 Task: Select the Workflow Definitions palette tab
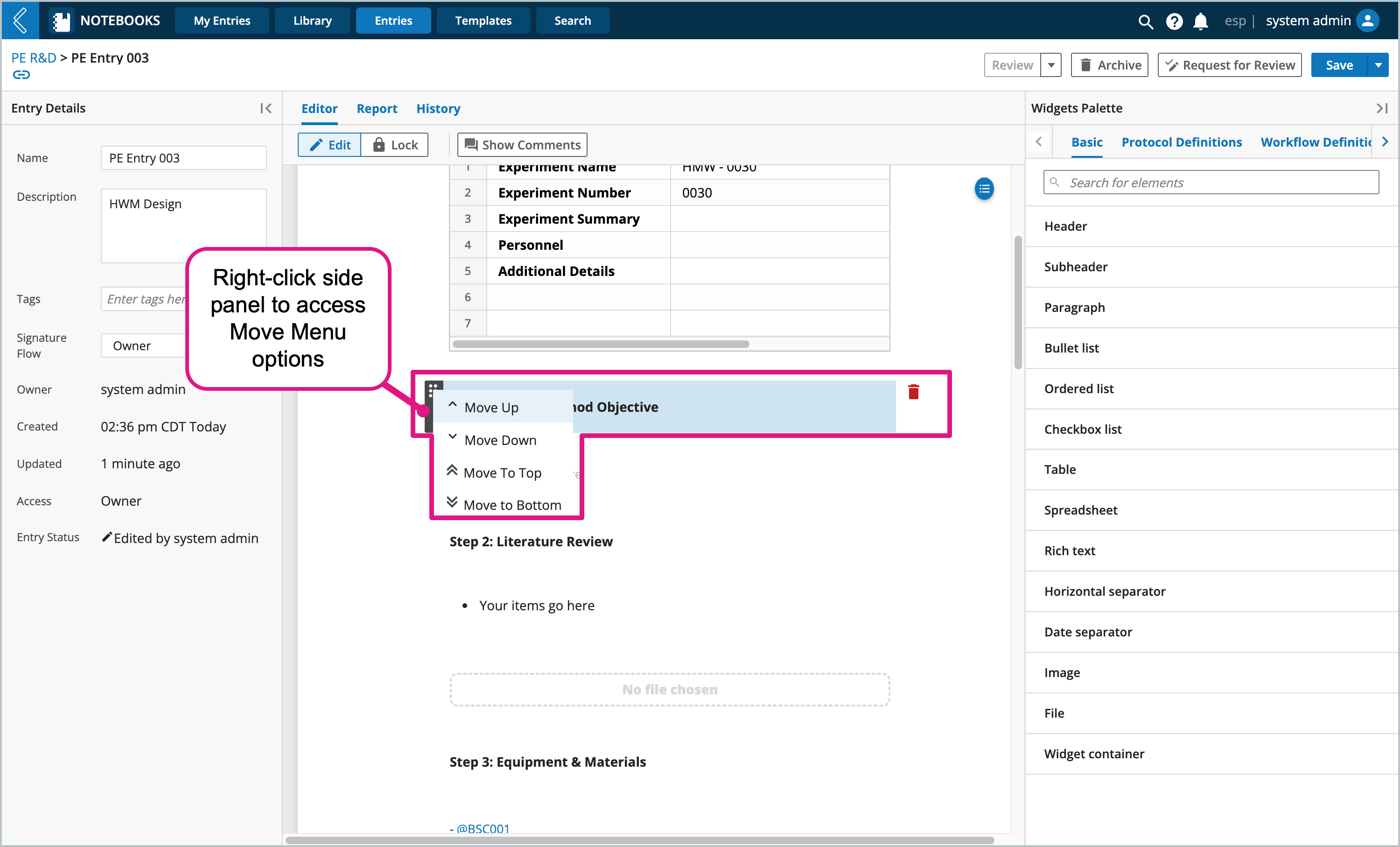point(1316,142)
